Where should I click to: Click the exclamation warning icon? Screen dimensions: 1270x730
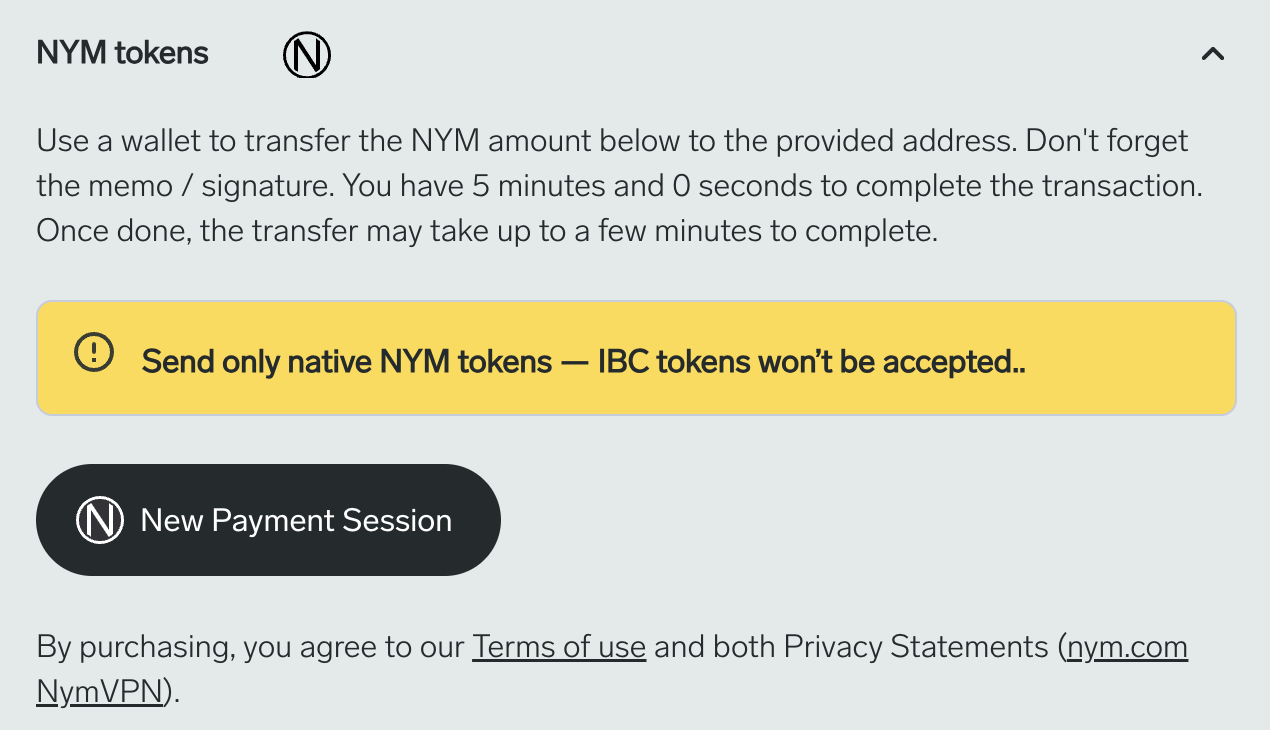pyautogui.click(x=94, y=351)
